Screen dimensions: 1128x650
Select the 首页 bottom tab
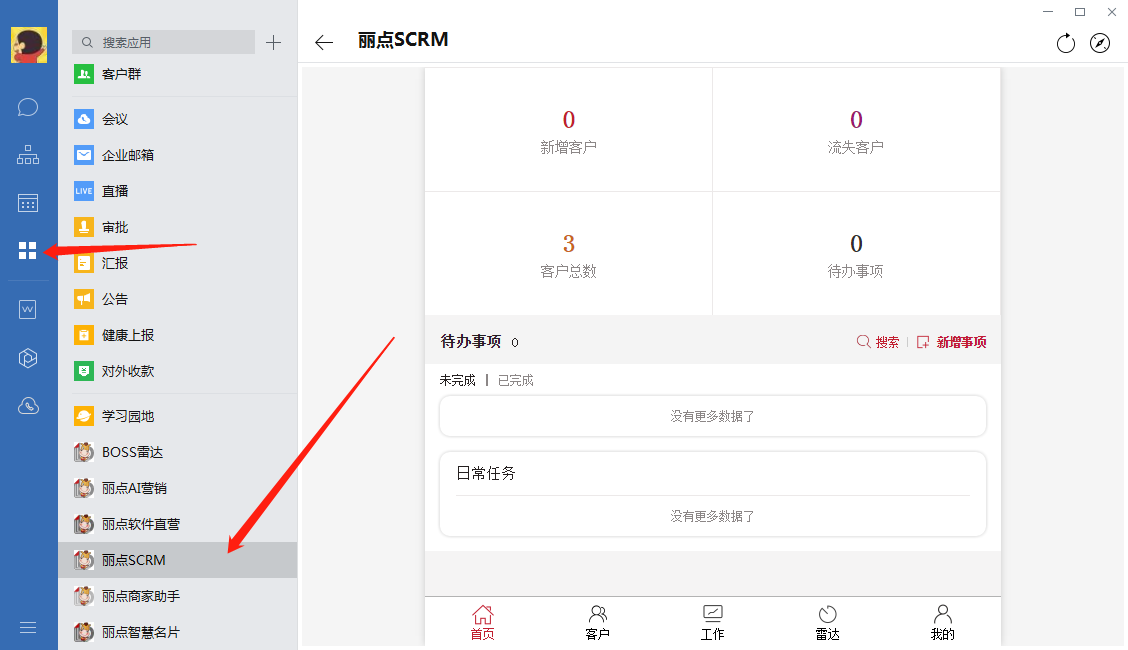483,623
